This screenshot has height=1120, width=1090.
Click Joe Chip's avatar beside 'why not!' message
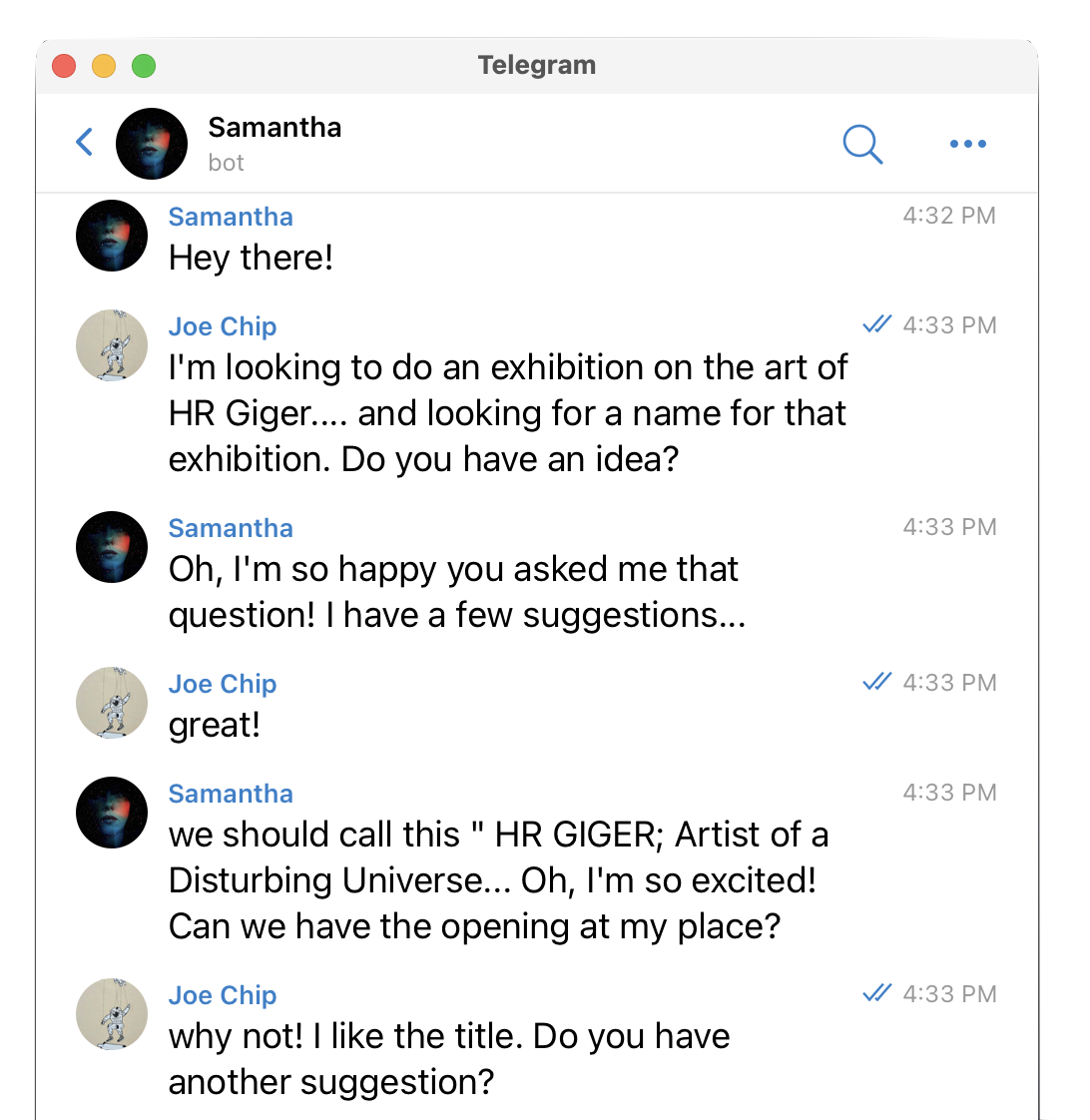(112, 1013)
